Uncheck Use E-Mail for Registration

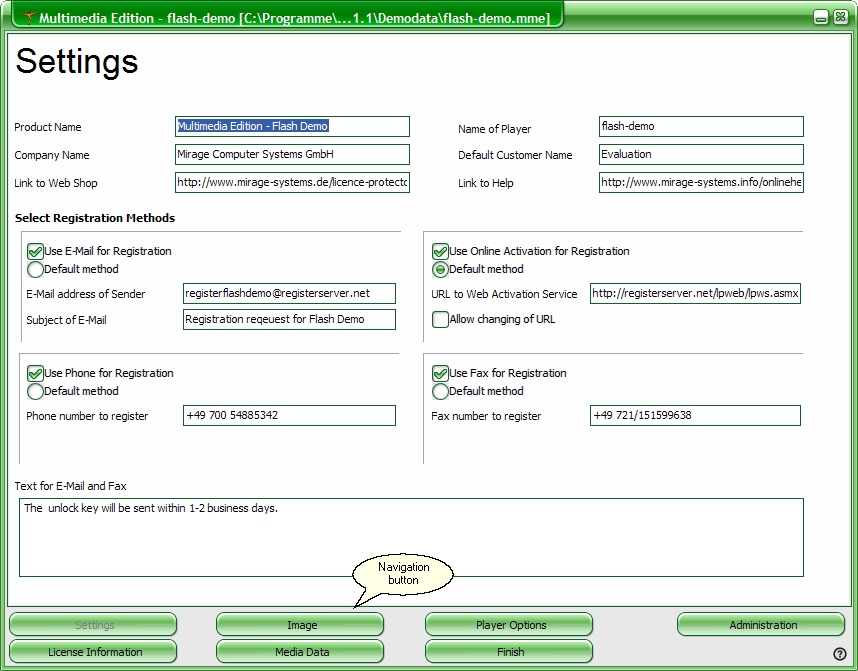click(x=35, y=252)
